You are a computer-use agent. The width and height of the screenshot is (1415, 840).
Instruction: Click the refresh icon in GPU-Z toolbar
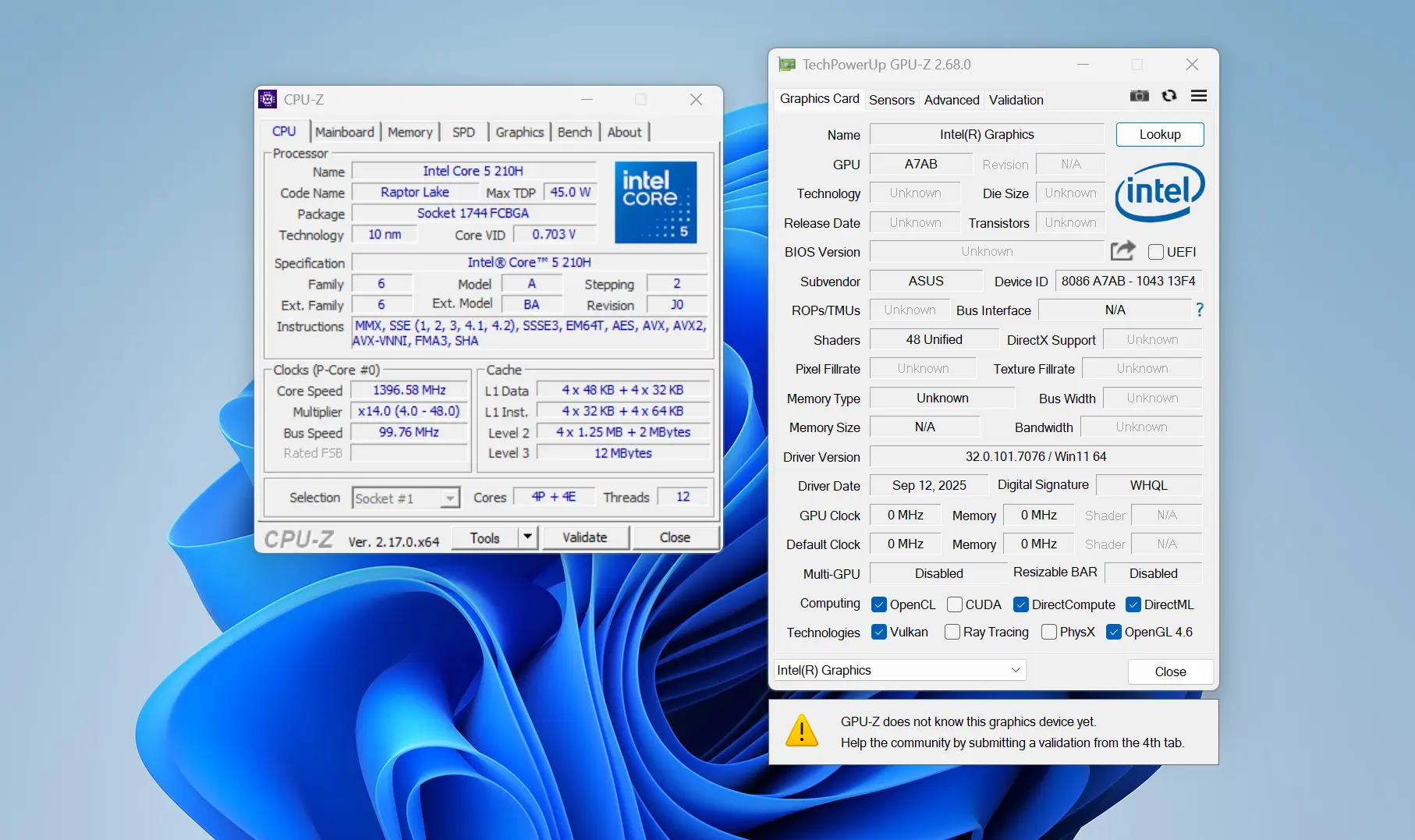coord(1169,95)
